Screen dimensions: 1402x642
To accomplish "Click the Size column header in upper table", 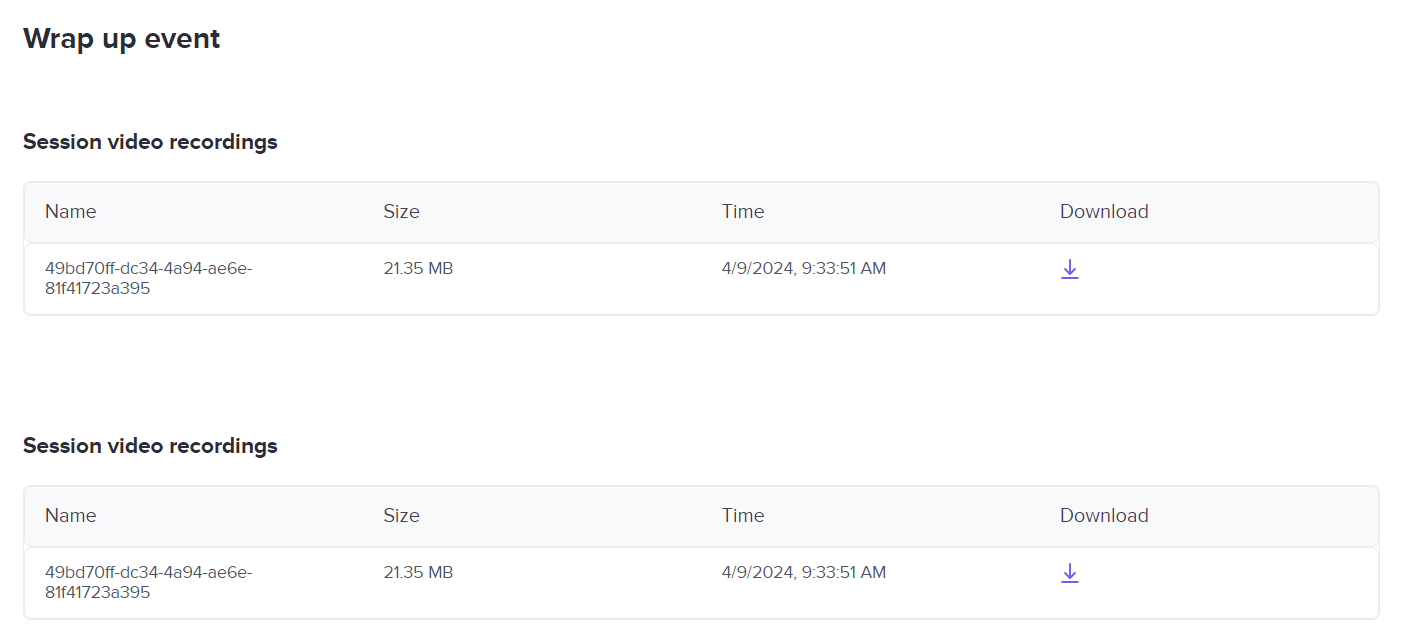I will [x=401, y=212].
